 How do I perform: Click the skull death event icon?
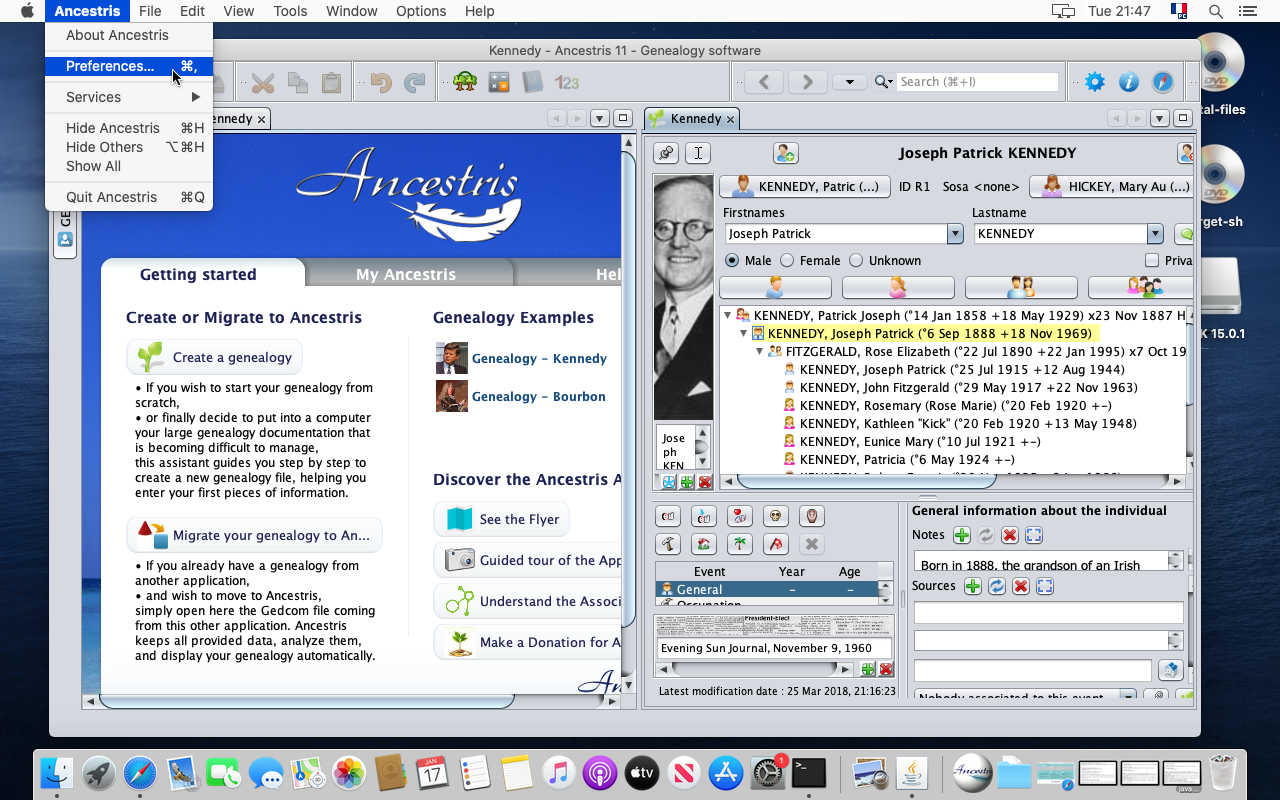[774, 517]
